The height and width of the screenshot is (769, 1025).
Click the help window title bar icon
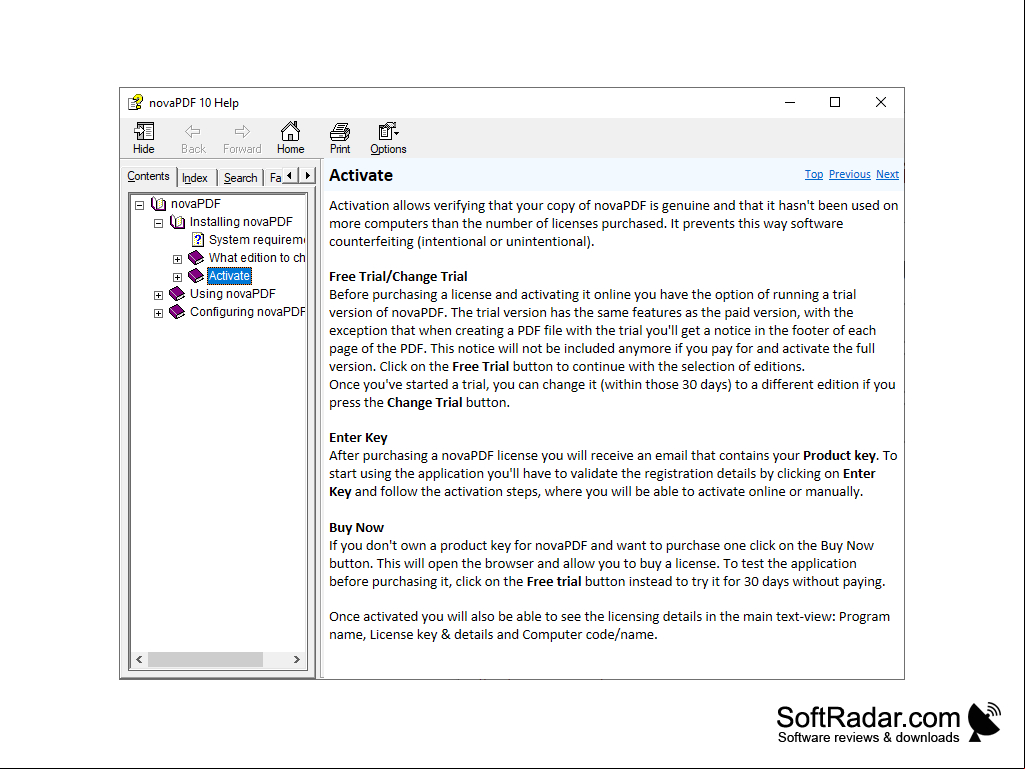coord(135,102)
